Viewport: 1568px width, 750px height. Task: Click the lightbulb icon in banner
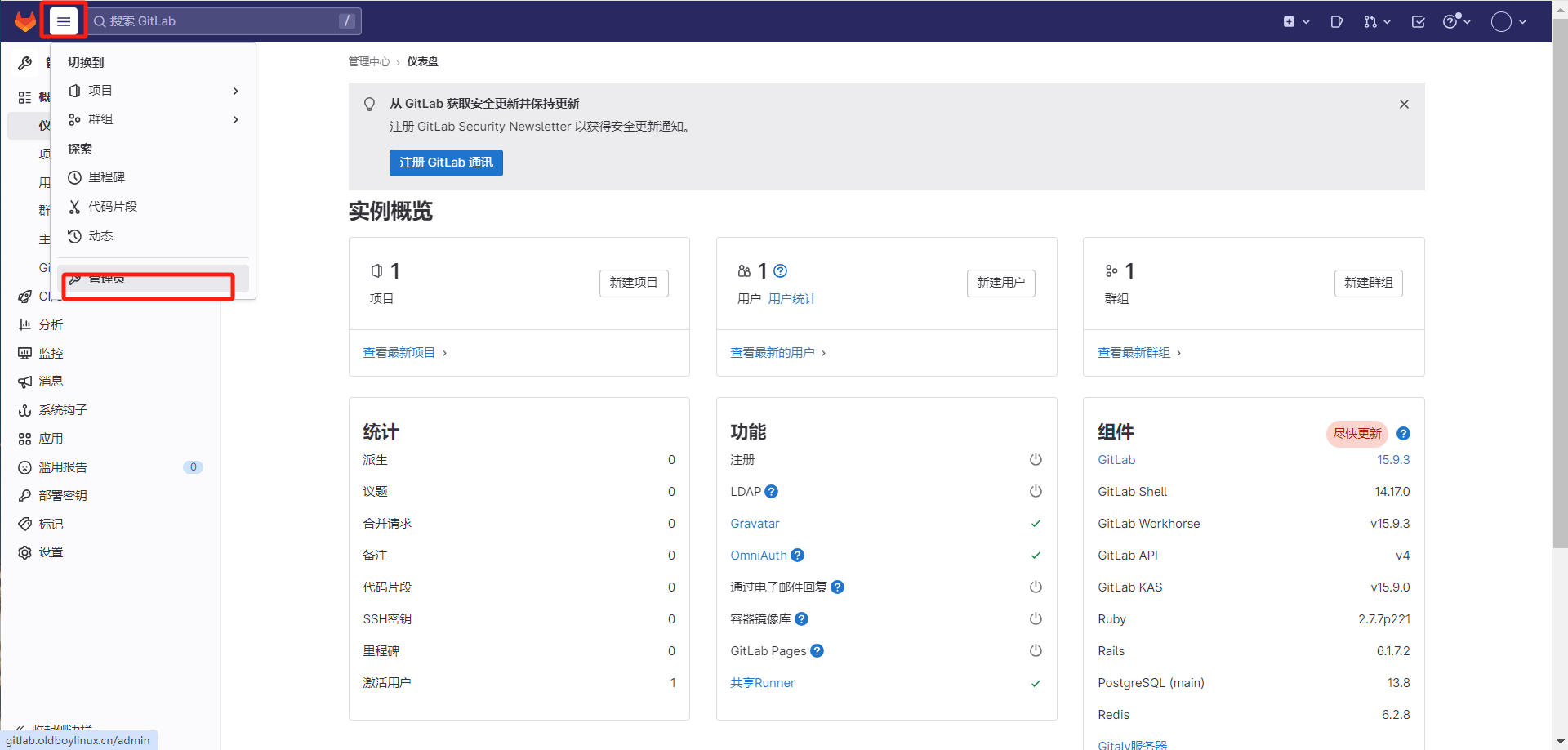(370, 104)
